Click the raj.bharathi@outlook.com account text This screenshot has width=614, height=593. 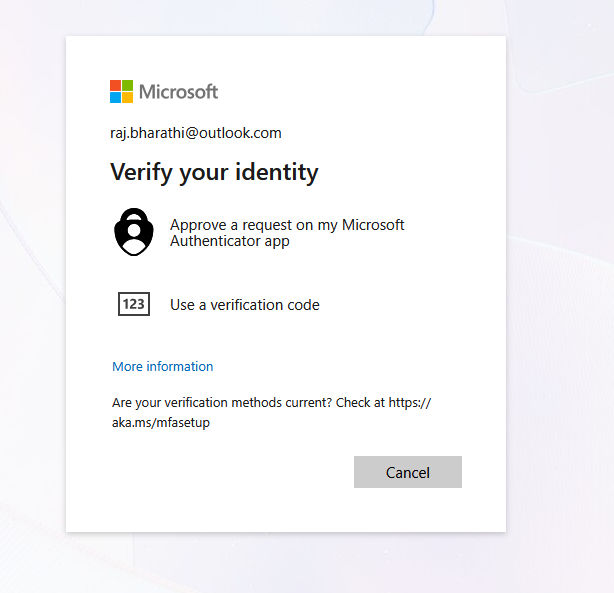click(x=196, y=133)
